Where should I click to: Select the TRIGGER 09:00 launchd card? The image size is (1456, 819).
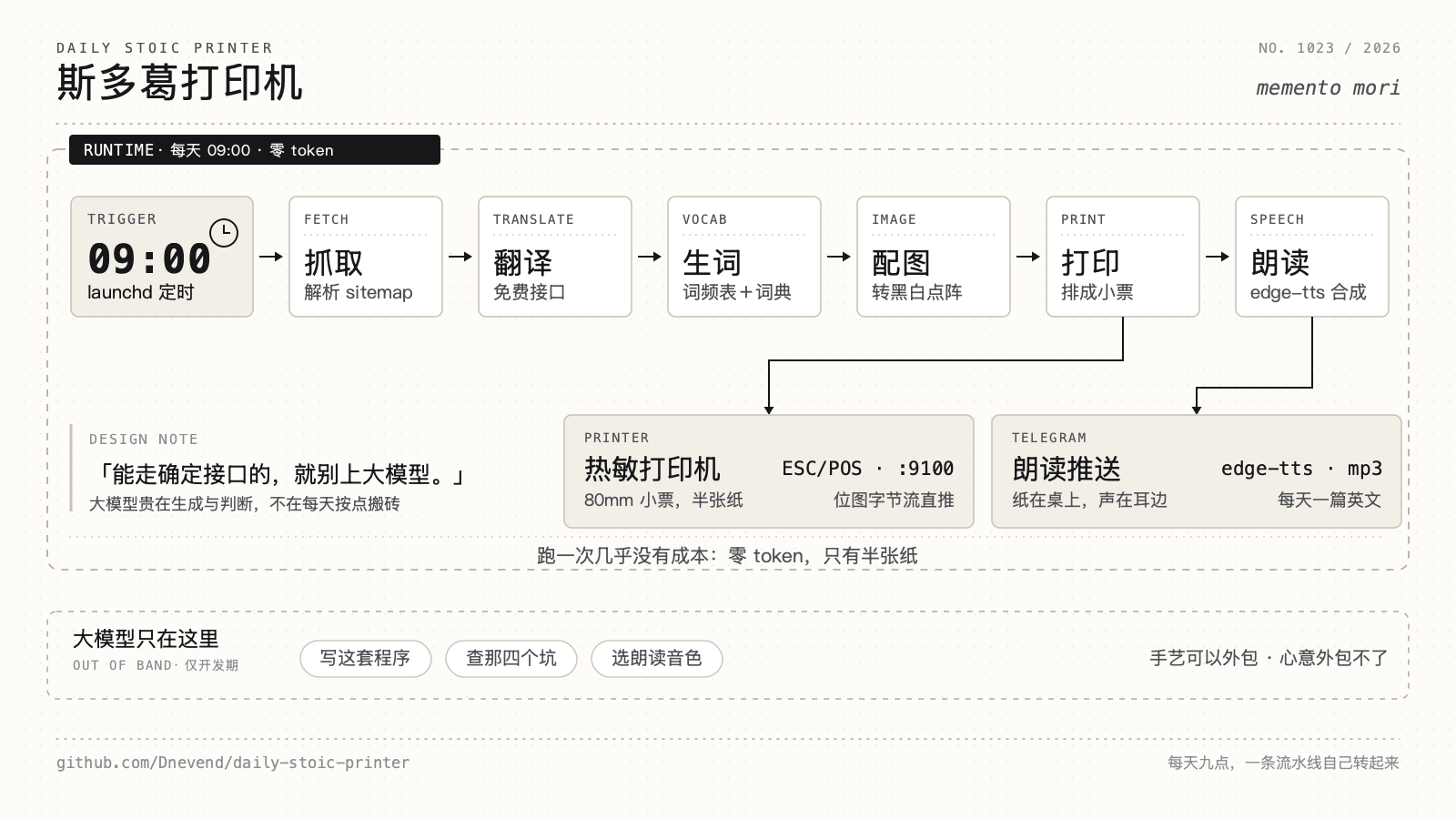[162, 257]
